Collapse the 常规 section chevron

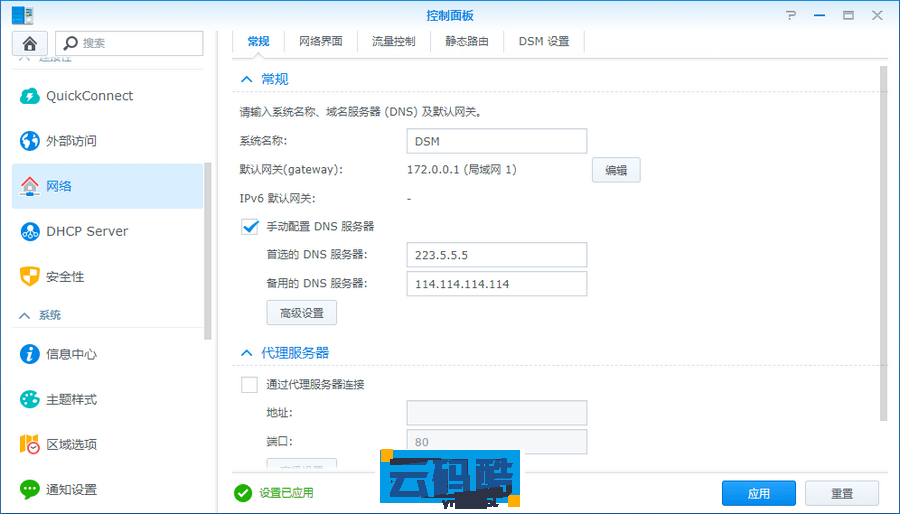point(246,79)
